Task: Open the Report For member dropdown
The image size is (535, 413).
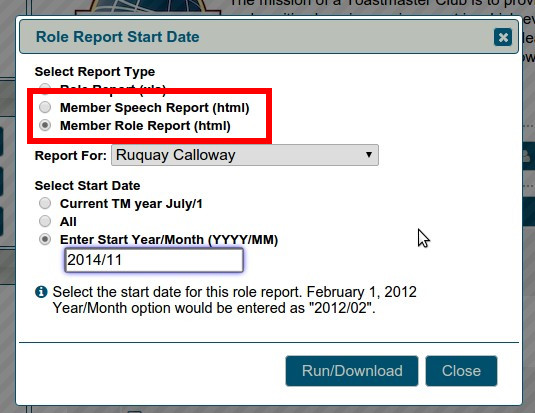Action: 245,155
